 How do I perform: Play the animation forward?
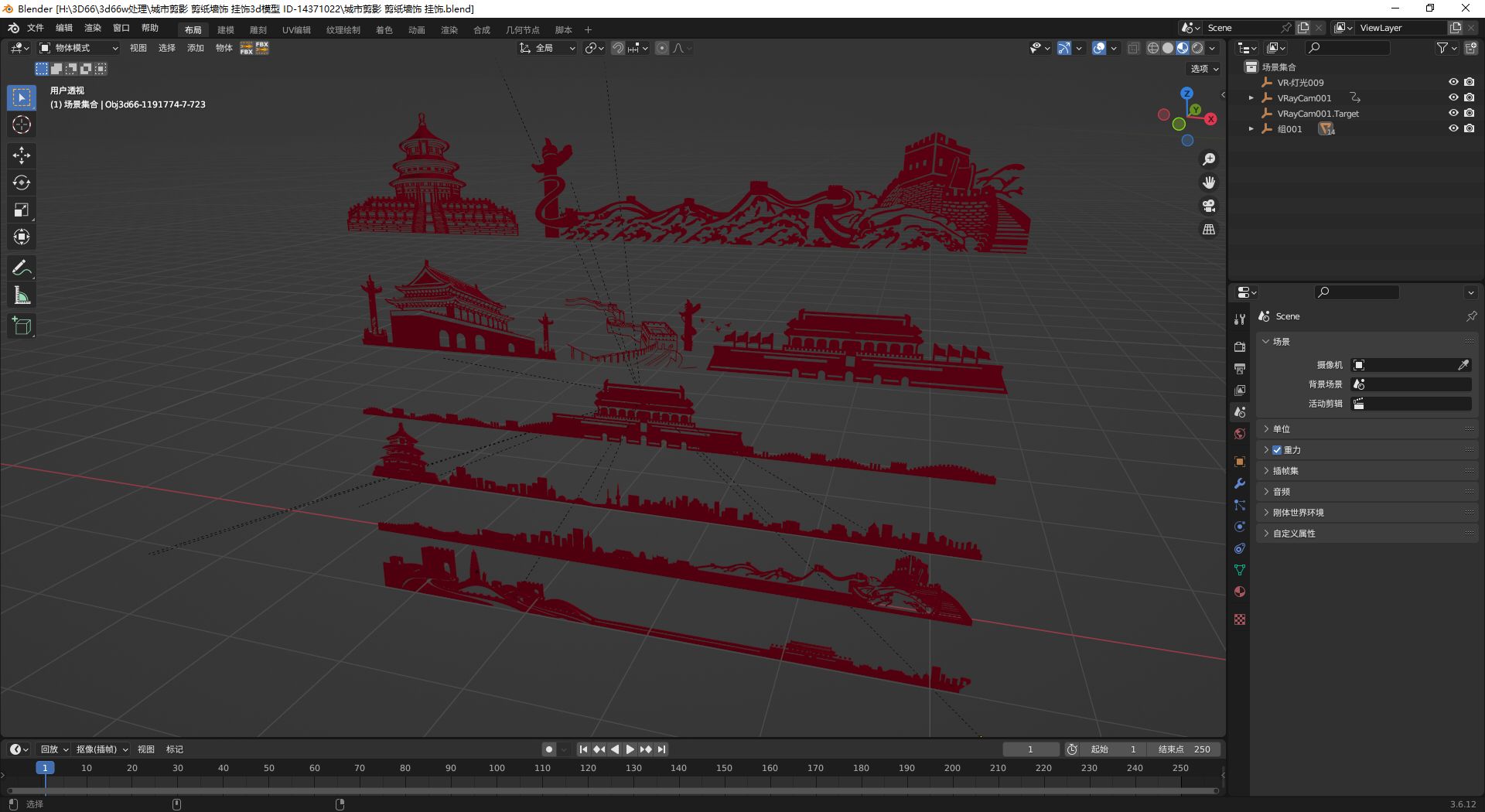630,749
